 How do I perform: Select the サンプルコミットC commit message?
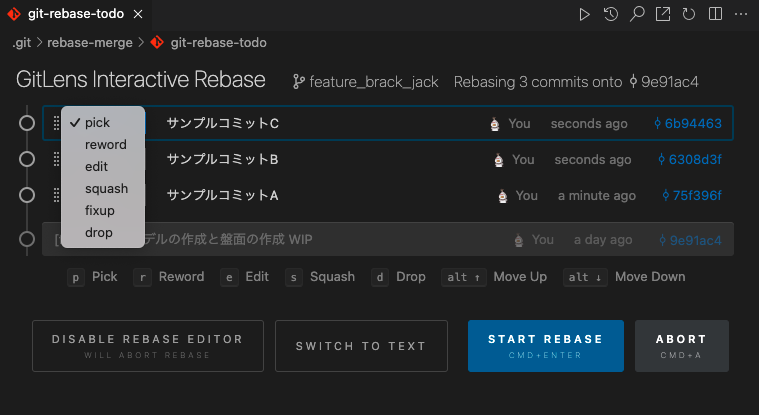(x=223, y=123)
